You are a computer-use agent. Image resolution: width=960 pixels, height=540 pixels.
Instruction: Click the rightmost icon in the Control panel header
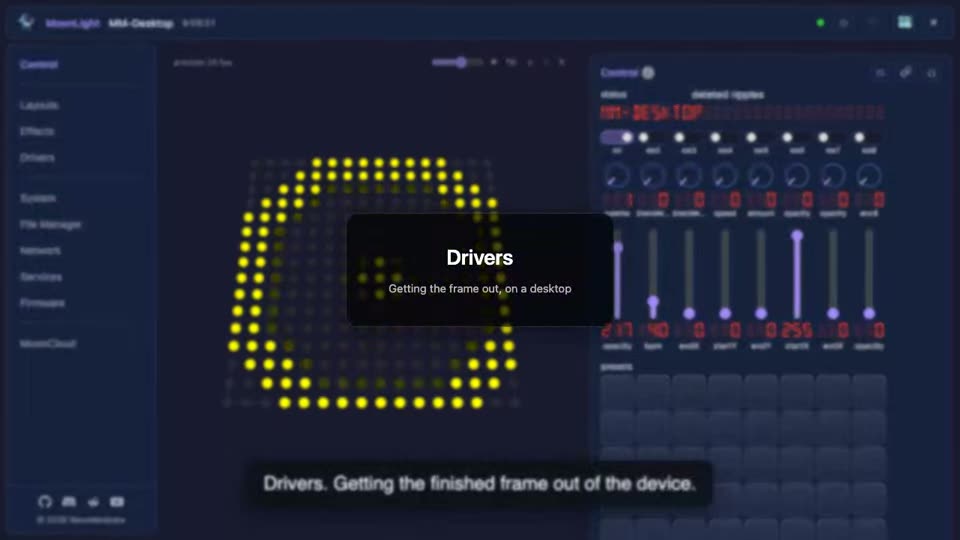tap(931, 73)
